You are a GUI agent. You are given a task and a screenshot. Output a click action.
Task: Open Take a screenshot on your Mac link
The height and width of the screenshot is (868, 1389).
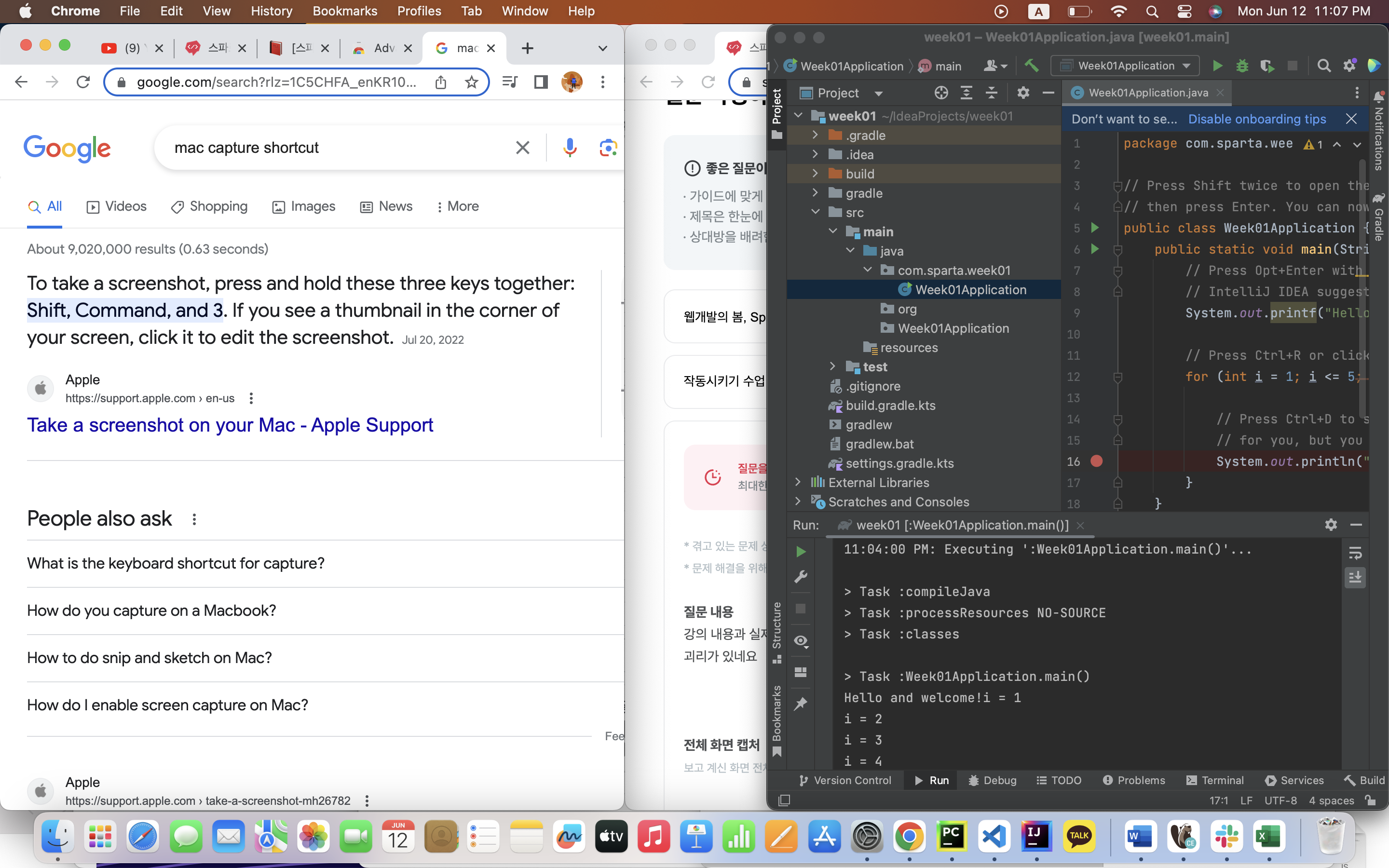[x=230, y=425]
